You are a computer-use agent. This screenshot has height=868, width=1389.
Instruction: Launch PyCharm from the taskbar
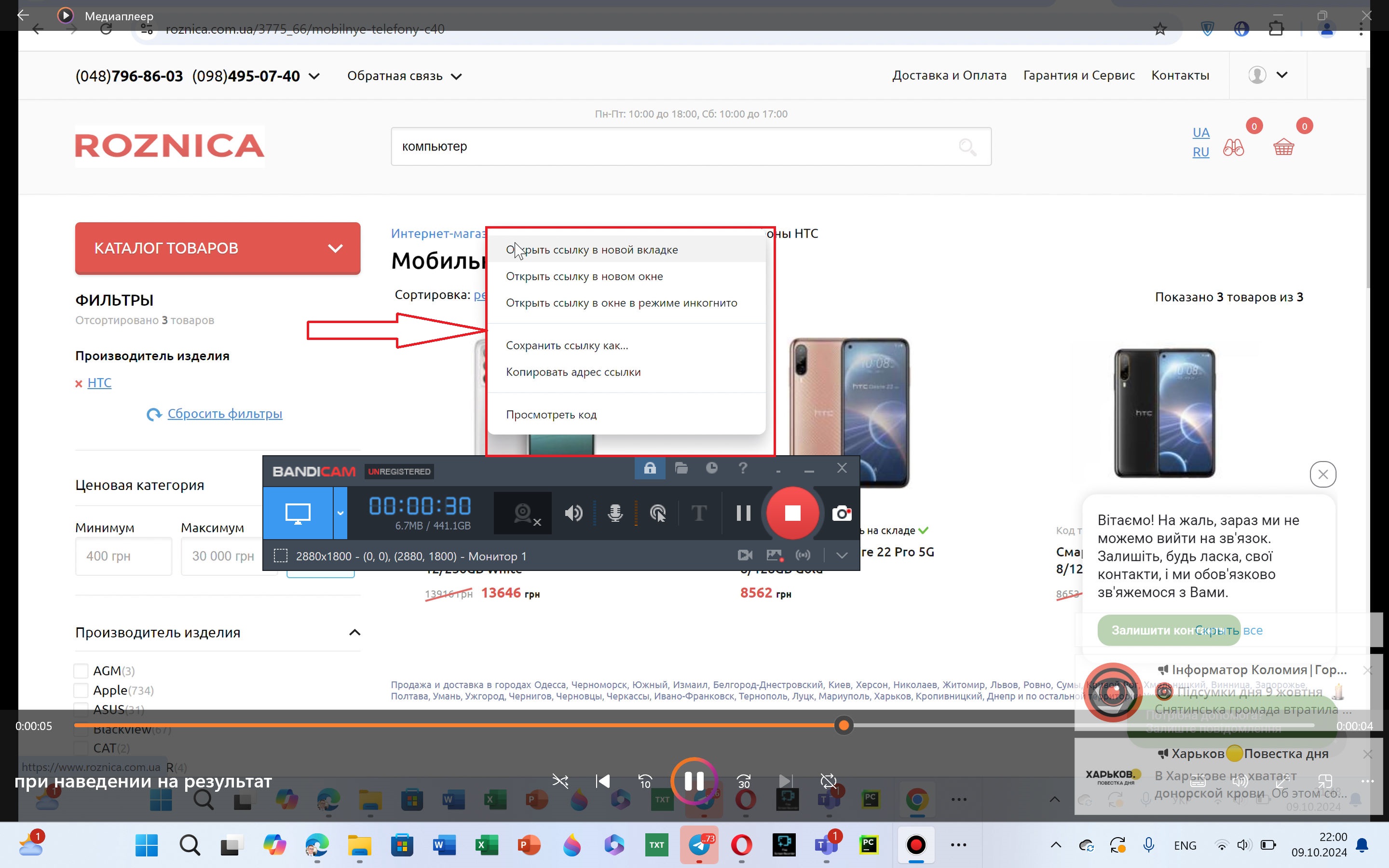[x=869, y=845]
